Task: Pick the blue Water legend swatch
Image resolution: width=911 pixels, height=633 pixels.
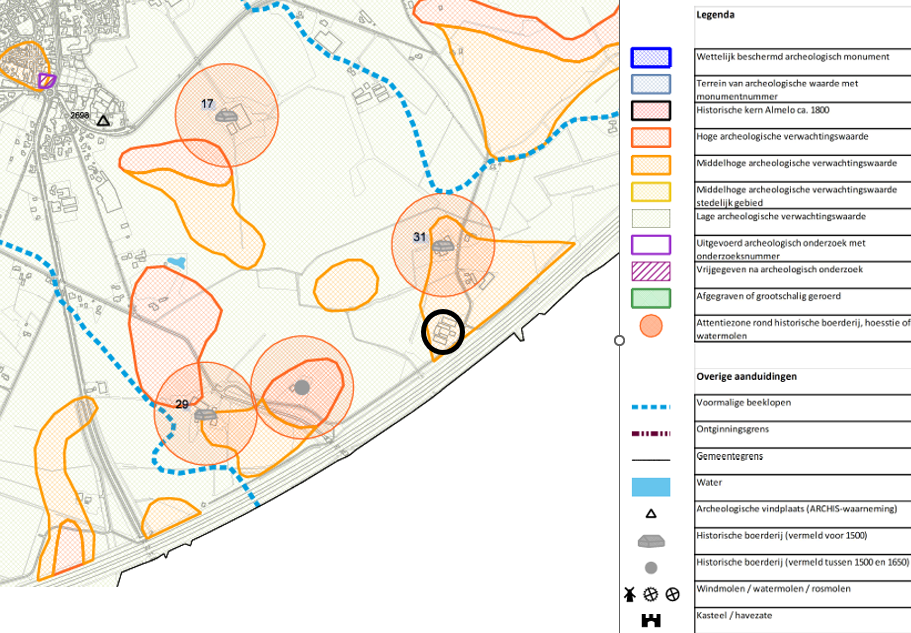Action: (x=651, y=487)
